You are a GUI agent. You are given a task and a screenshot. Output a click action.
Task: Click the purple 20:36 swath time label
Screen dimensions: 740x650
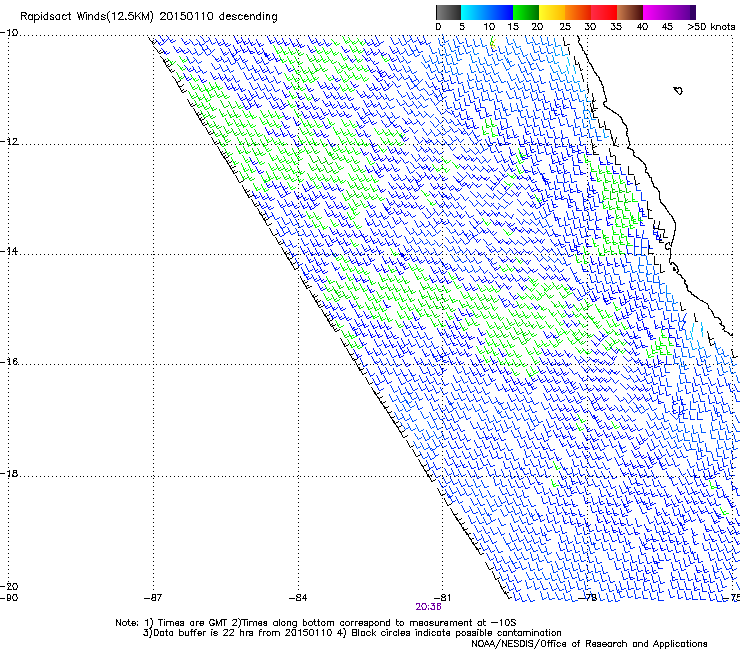click(428, 607)
